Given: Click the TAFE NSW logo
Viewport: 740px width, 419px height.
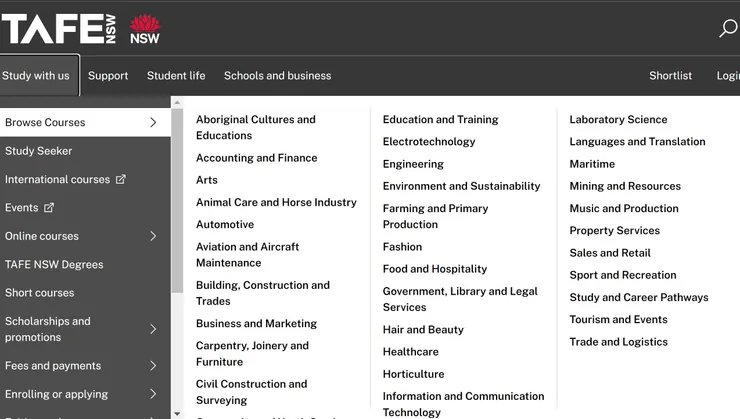Looking at the screenshot, I should coord(58,29).
